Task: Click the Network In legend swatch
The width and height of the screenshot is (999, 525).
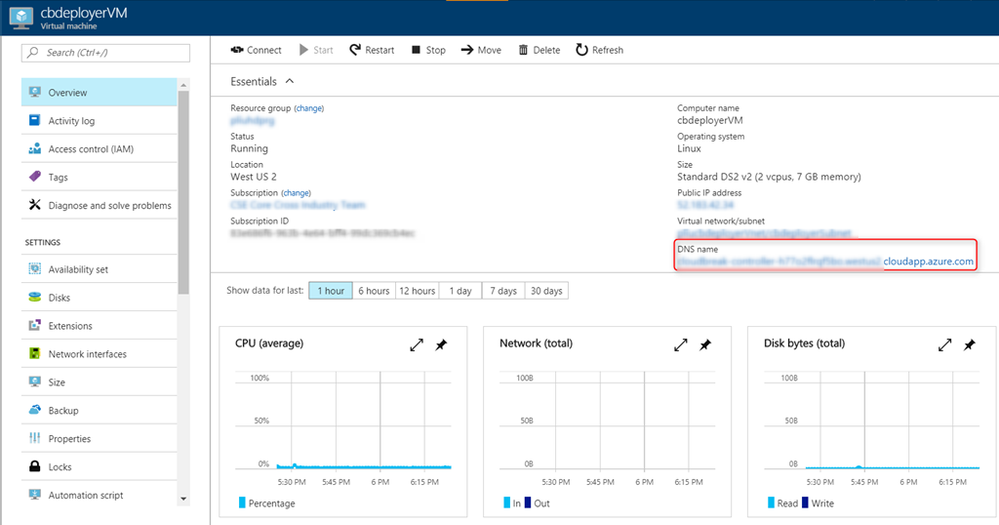Action: coord(507,503)
